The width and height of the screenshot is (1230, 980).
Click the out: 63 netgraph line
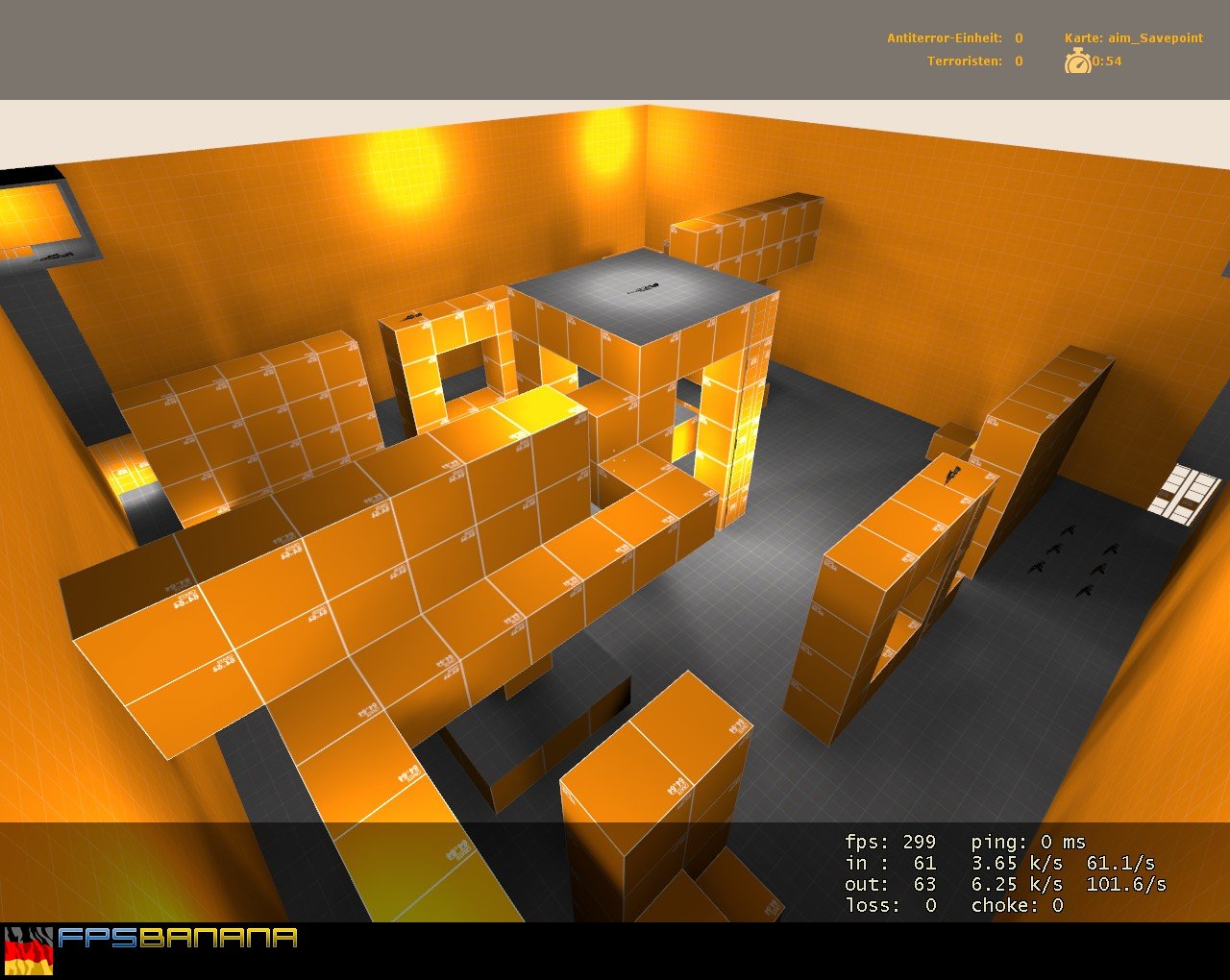tap(891, 884)
